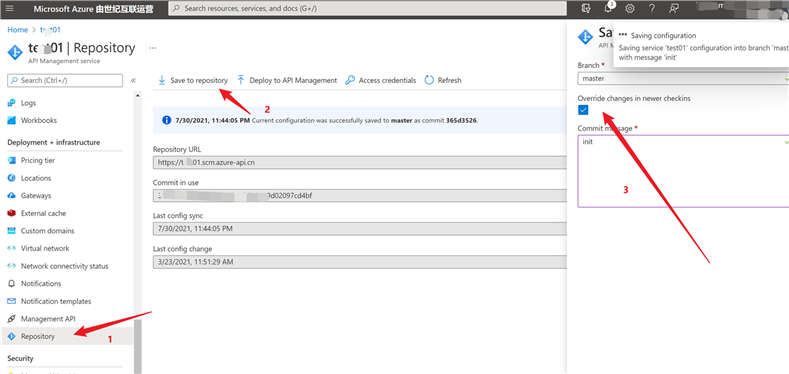Go to Home breadcrumb link
789x374 pixels.
point(18,30)
